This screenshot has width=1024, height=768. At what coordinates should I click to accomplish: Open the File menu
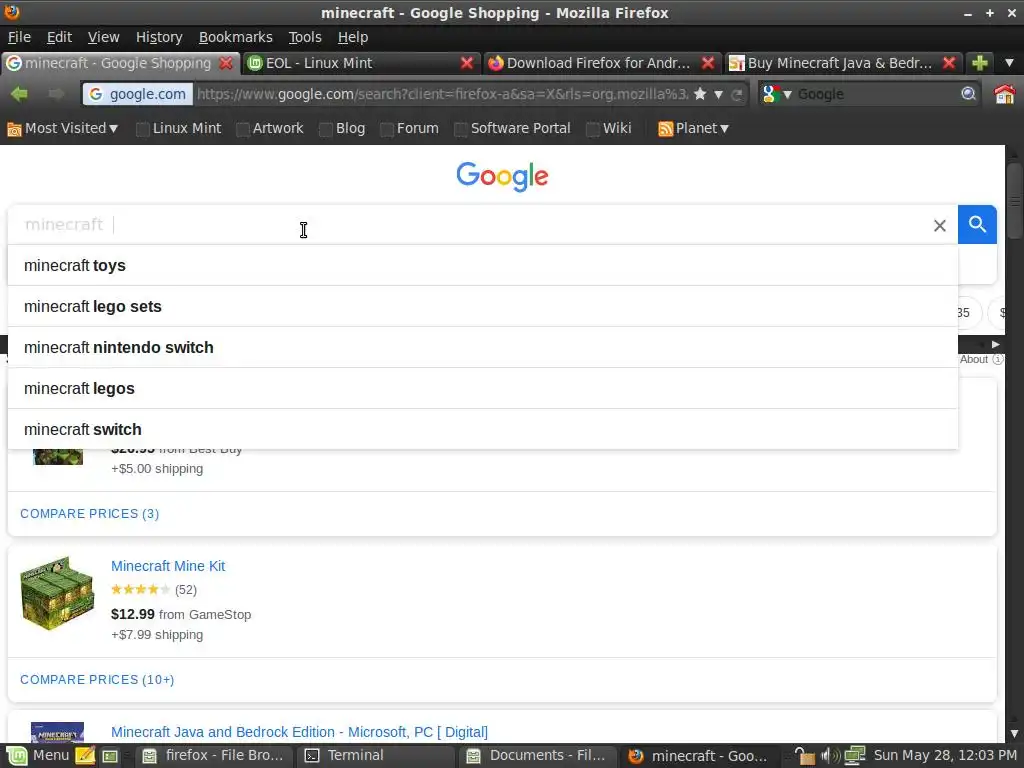(19, 37)
